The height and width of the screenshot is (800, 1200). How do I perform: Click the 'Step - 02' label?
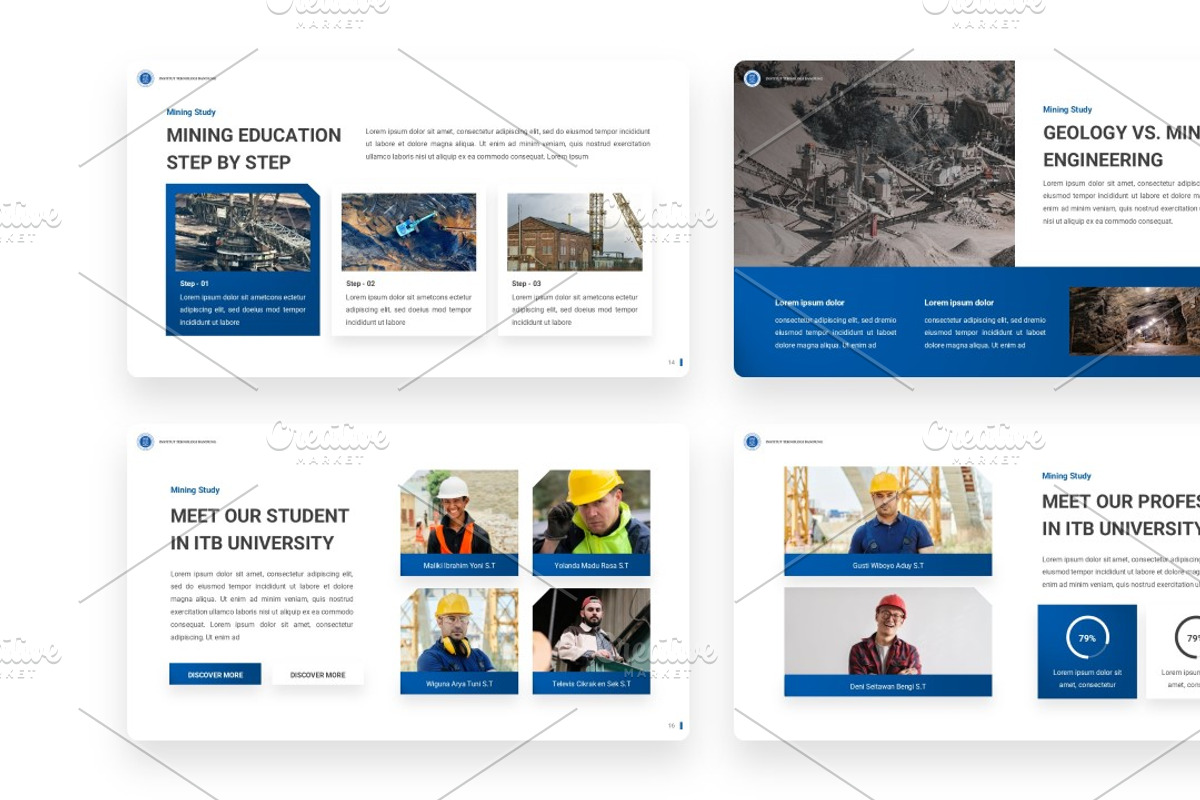click(360, 284)
